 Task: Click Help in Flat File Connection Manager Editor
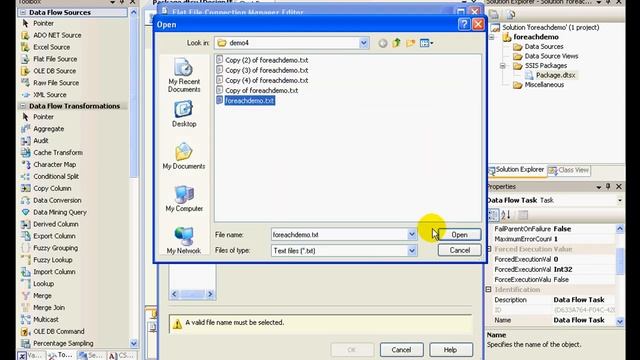451,350
